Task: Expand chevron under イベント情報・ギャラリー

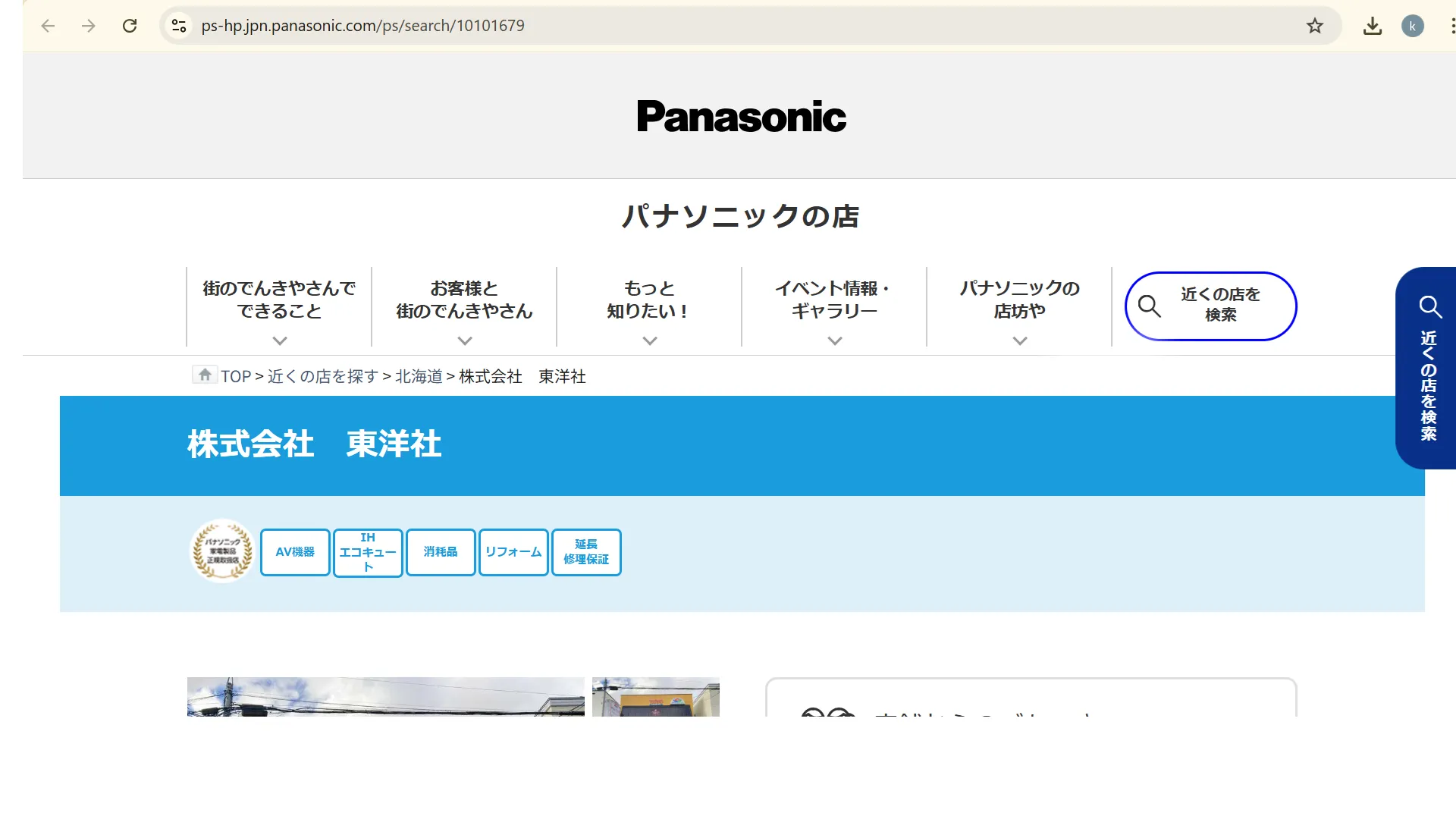Action: (835, 341)
